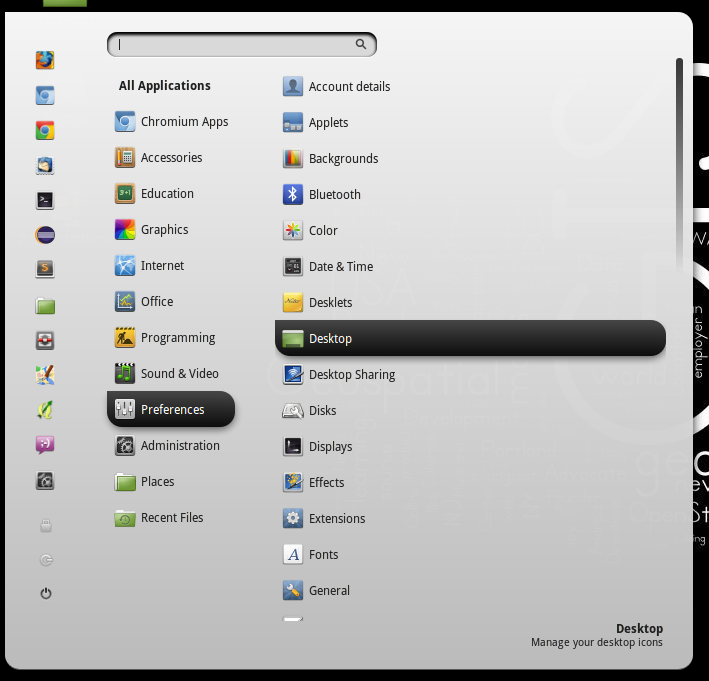Open Desktop Sharing preferences
This screenshot has height=681, width=709.
coord(470,374)
